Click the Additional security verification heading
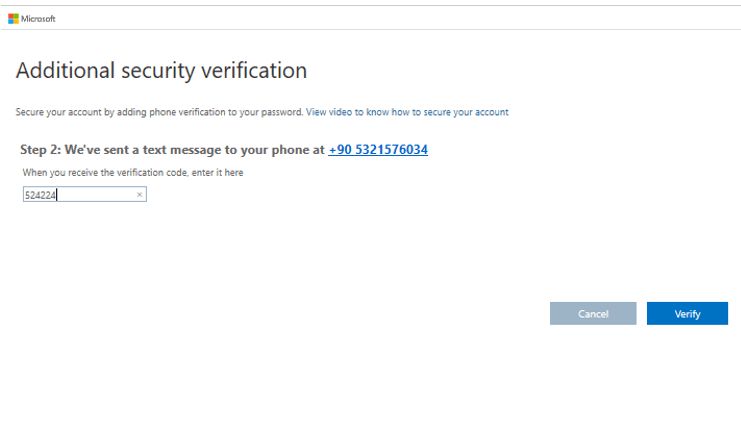Viewport: 741px width, 428px height. pyautogui.click(x=161, y=71)
